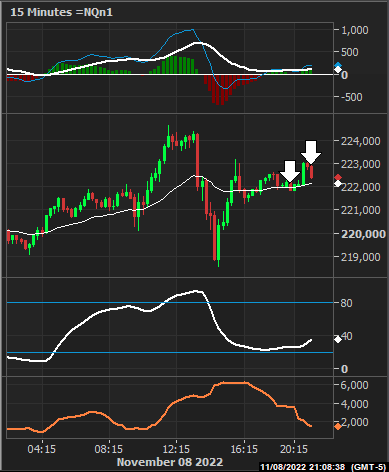Click the 219,000 price axis label
389x472 pixels.
click(360, 257)
